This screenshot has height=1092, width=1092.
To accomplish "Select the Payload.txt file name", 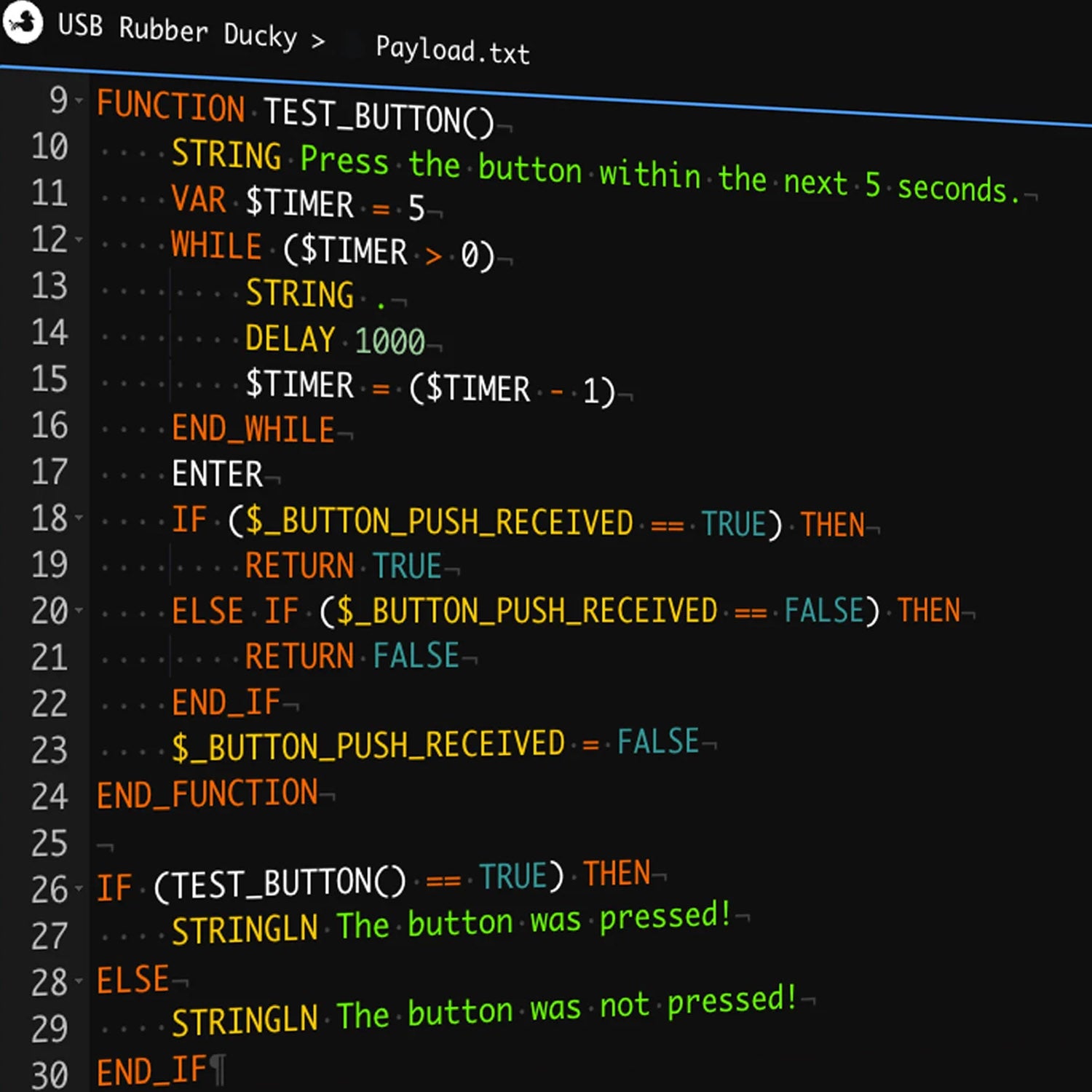I will click(x=452, y=50).
